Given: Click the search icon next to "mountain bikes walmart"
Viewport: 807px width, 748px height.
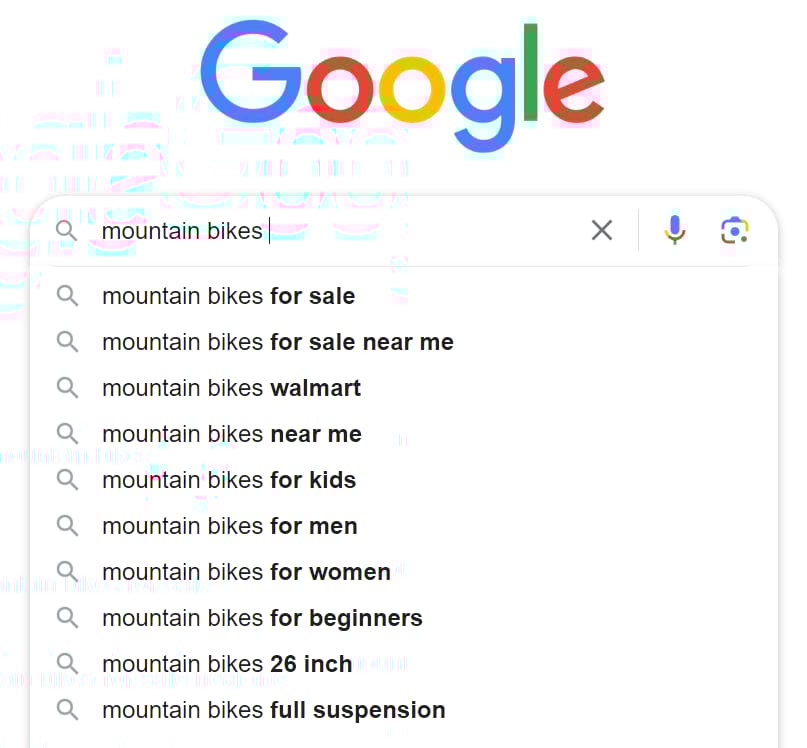Looking at the screenshot, I should click(x=68, y=388).
